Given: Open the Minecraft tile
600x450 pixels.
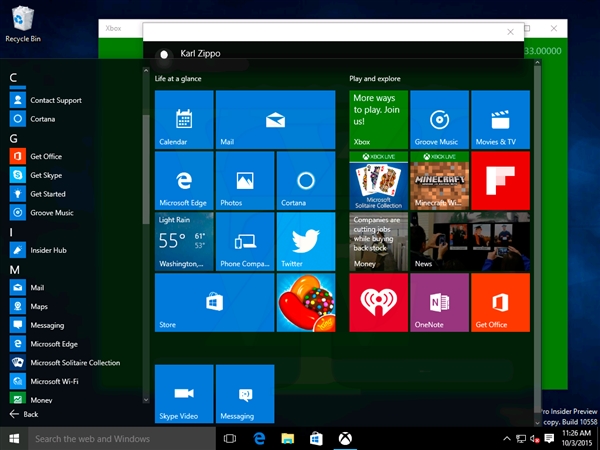Looking at the screenshot, I should [439, 181].
